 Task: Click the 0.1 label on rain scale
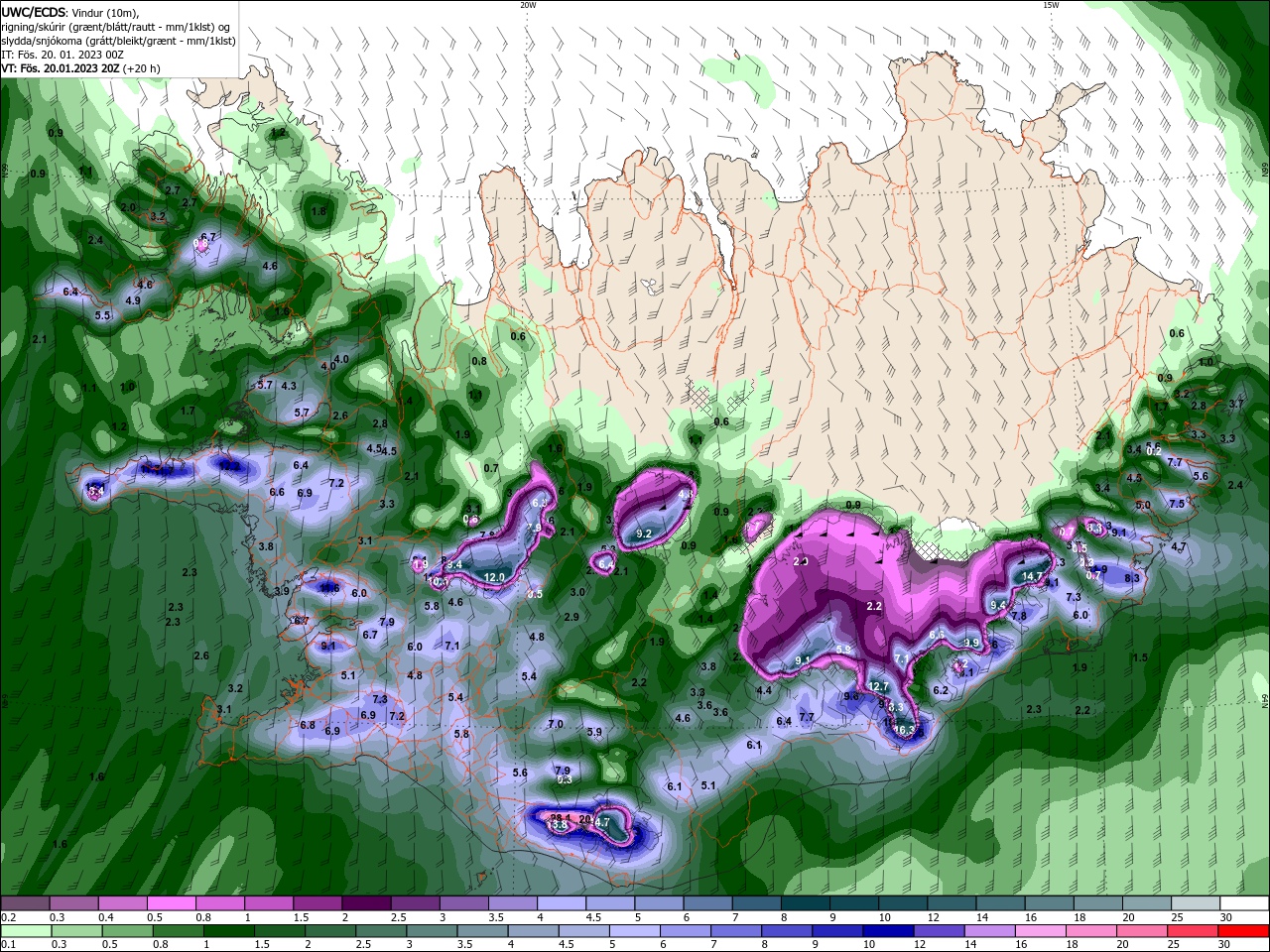pos(9,945)
